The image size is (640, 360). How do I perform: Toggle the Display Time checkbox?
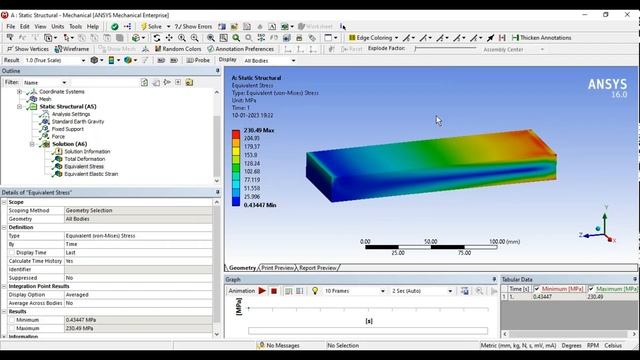point(12,253)
